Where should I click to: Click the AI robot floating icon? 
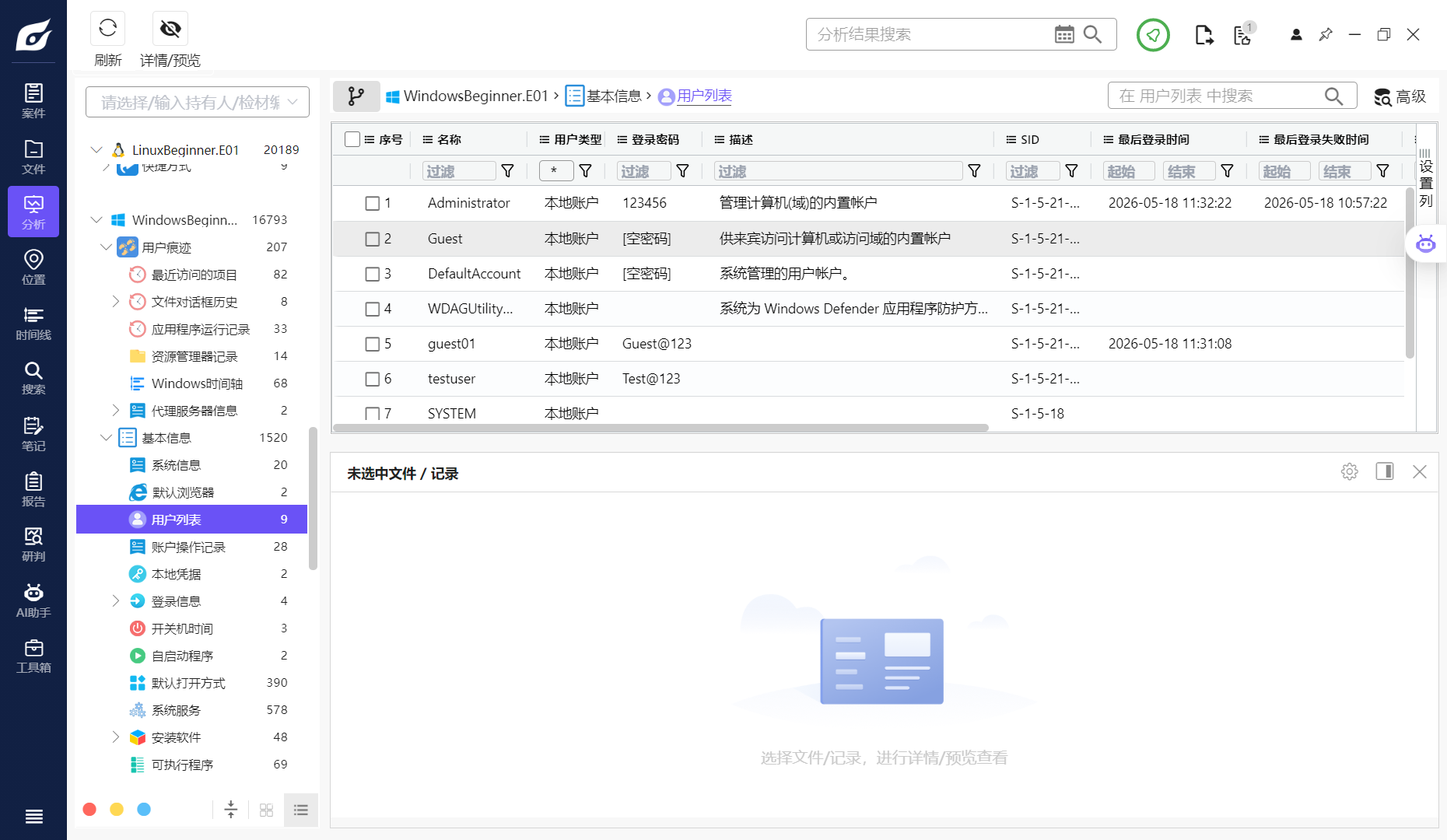coord(1426,244)
